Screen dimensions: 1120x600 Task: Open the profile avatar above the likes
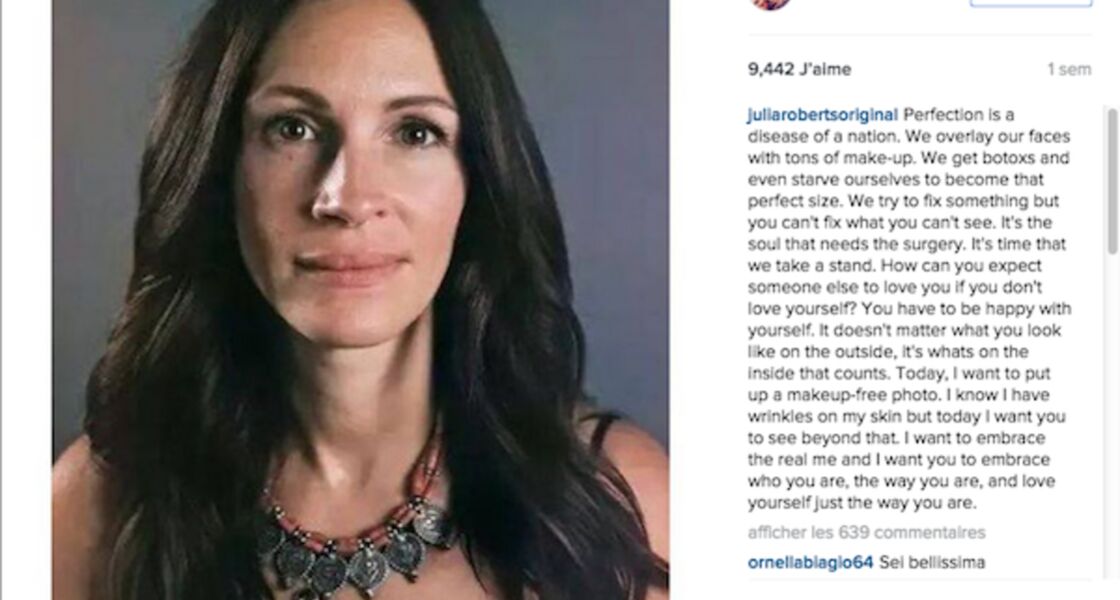click(771, 4)
